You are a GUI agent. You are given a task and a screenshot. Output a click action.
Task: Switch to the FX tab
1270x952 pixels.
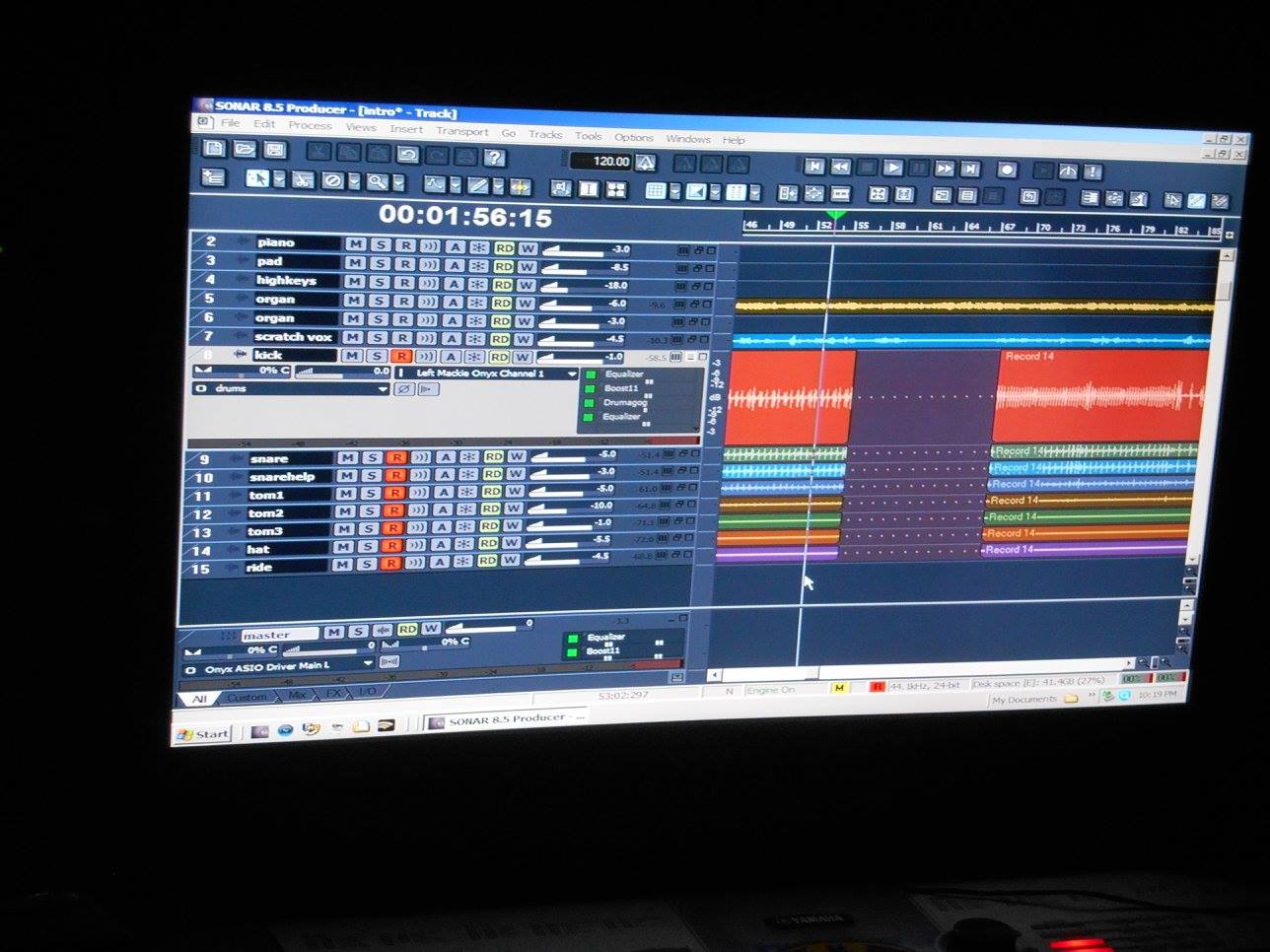tap(333, 694)
